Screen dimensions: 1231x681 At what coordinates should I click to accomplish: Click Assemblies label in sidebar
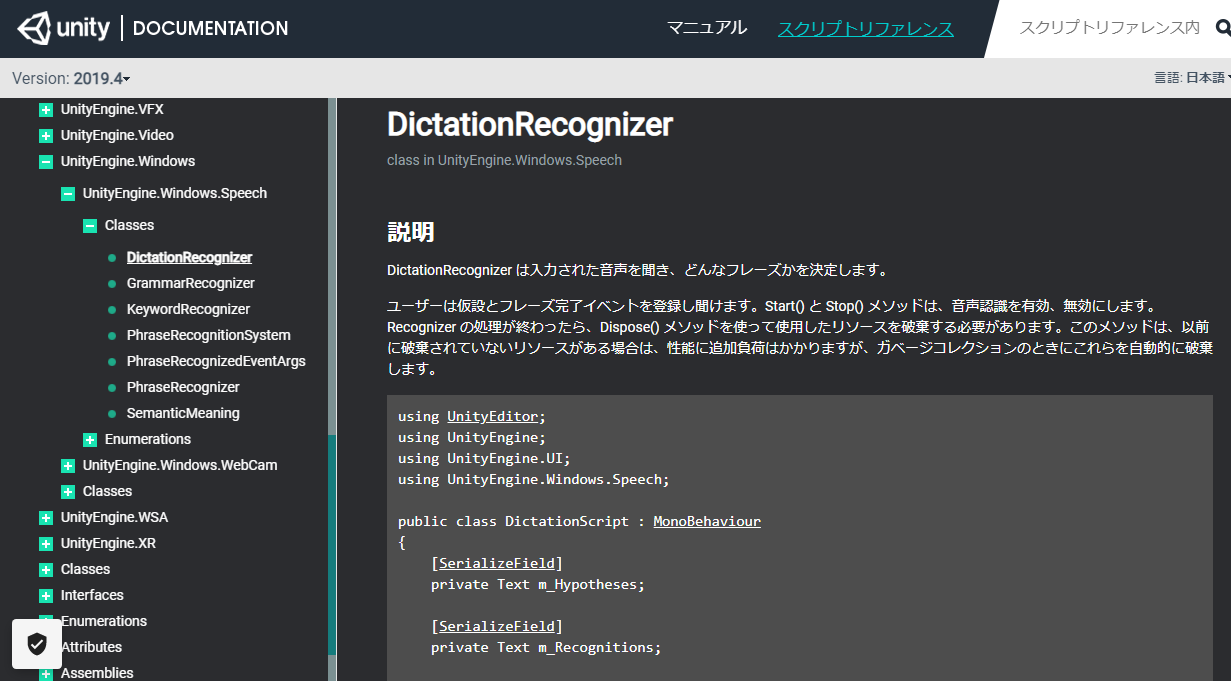(x=97, y=673)
